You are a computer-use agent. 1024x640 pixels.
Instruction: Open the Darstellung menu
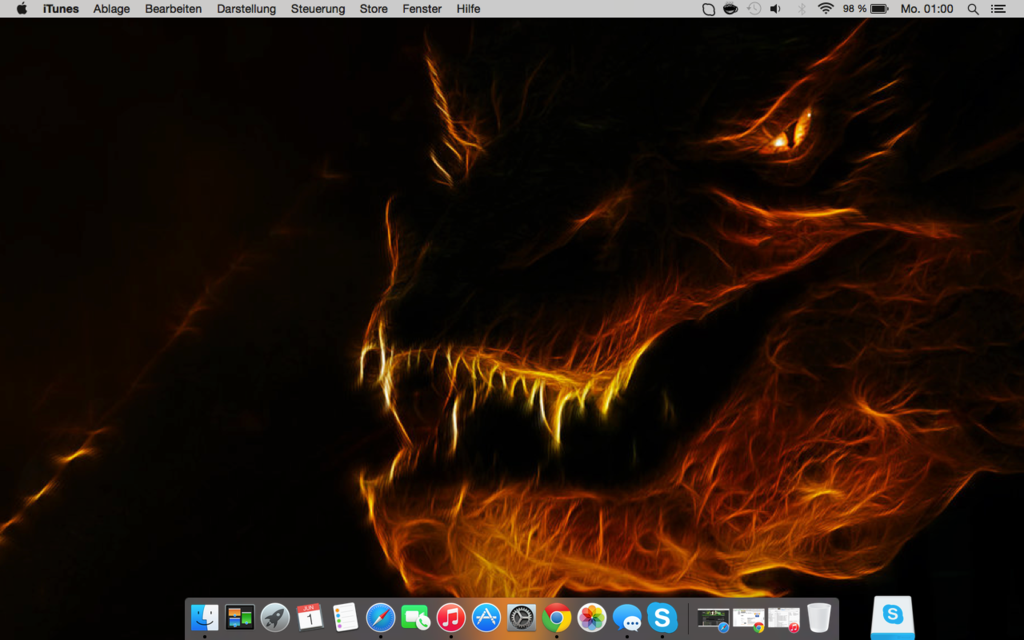(246, 9)
